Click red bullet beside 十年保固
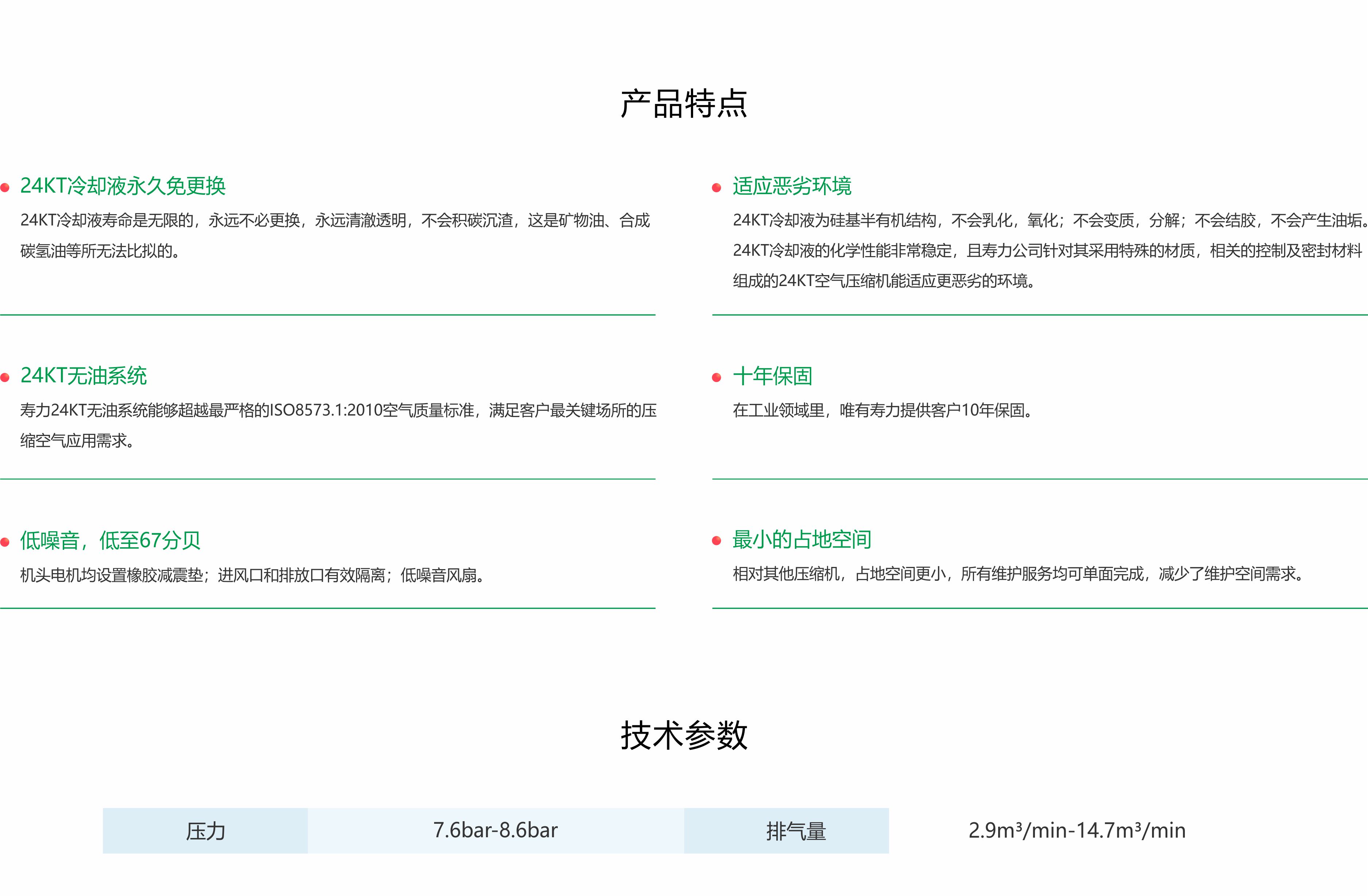Image resolution: width=1368 pixels, height=896 pixels. (716, 378)
